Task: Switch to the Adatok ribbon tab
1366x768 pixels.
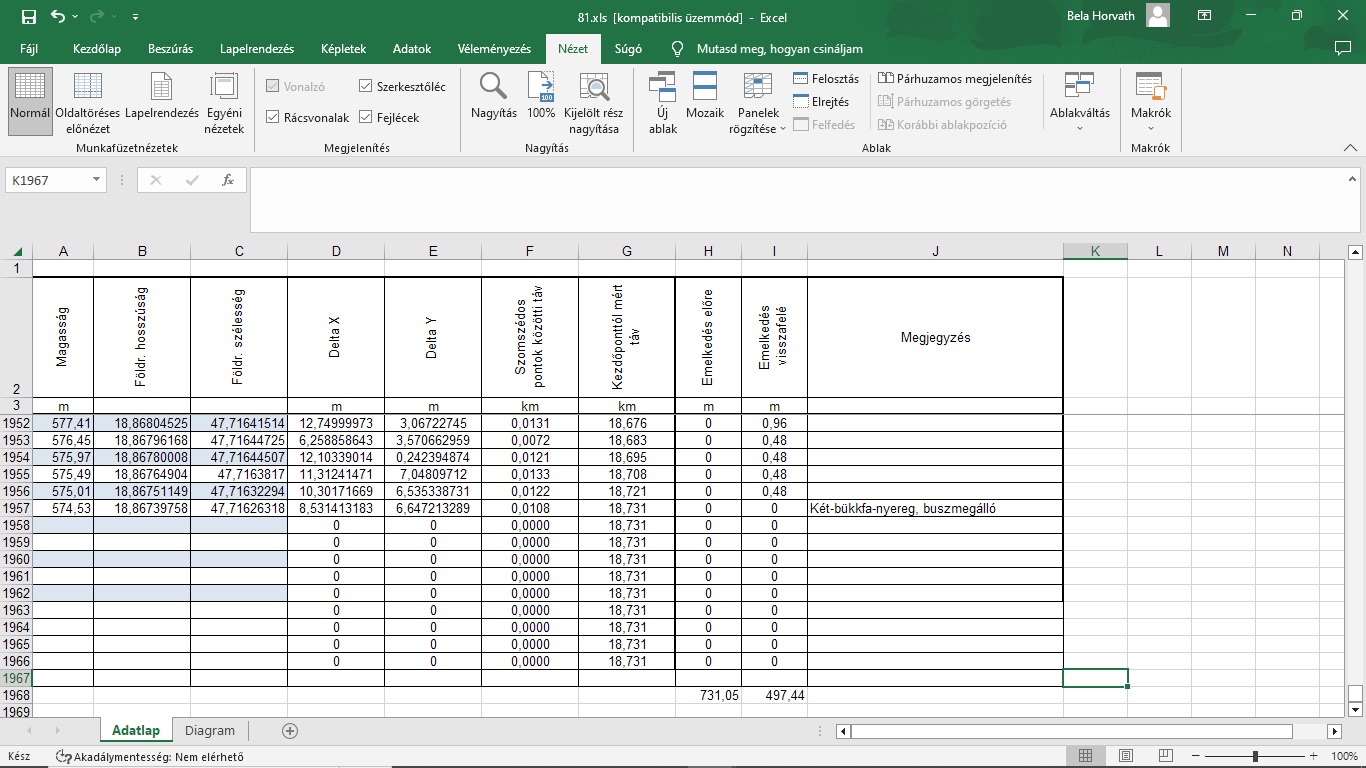Action: click(x=412, y=48)
